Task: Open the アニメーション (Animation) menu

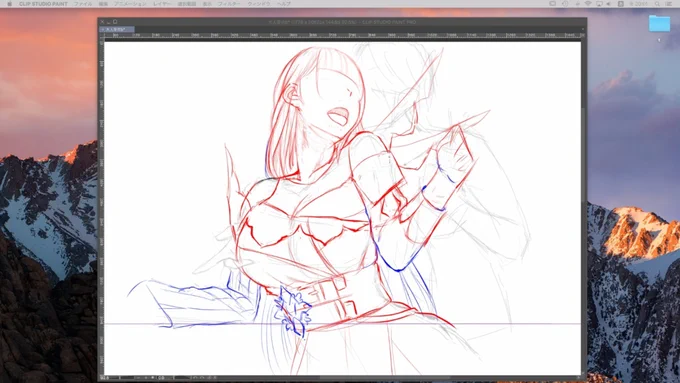Action: click(x=130, y=3)
